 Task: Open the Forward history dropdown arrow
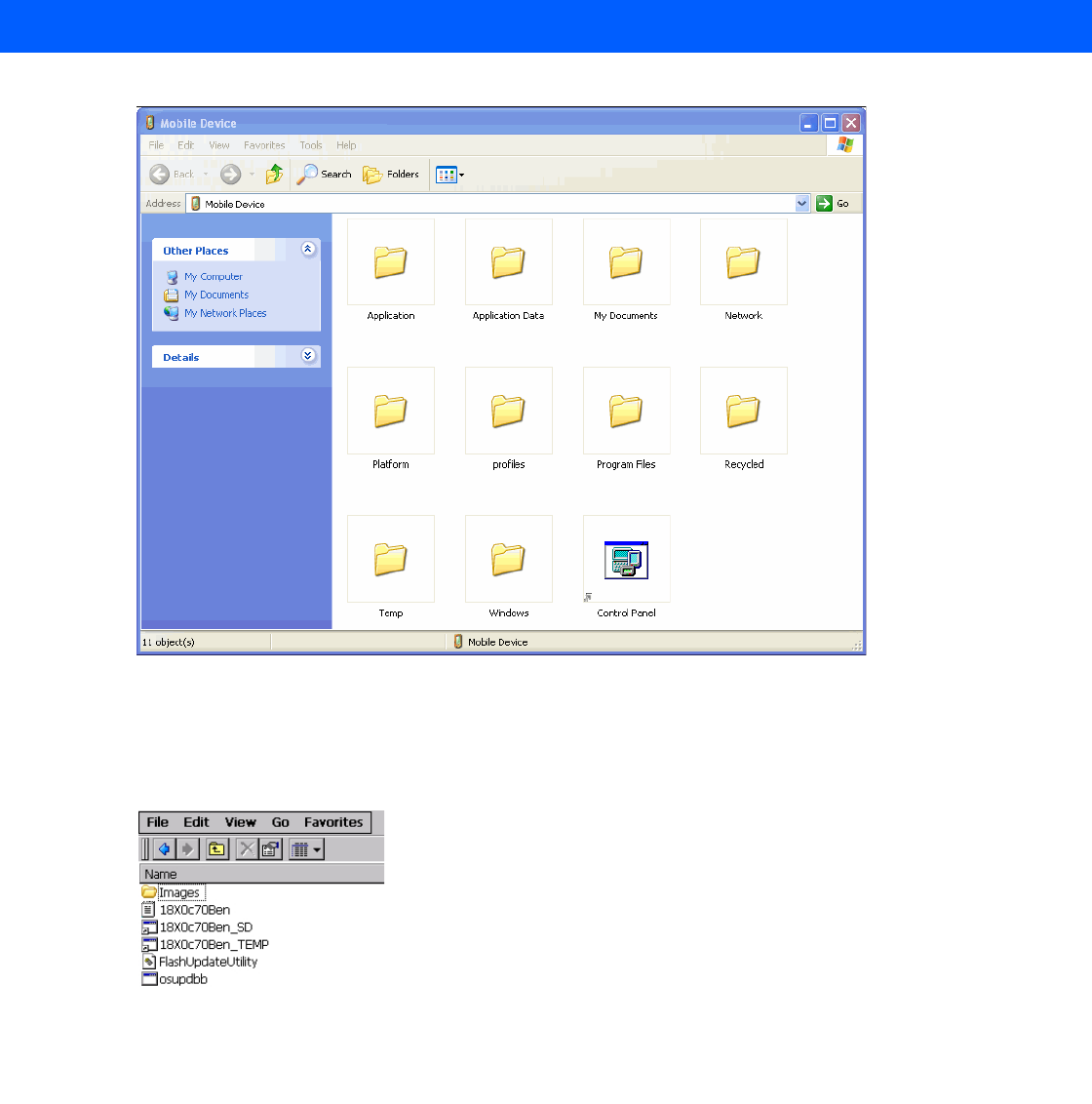253,175
